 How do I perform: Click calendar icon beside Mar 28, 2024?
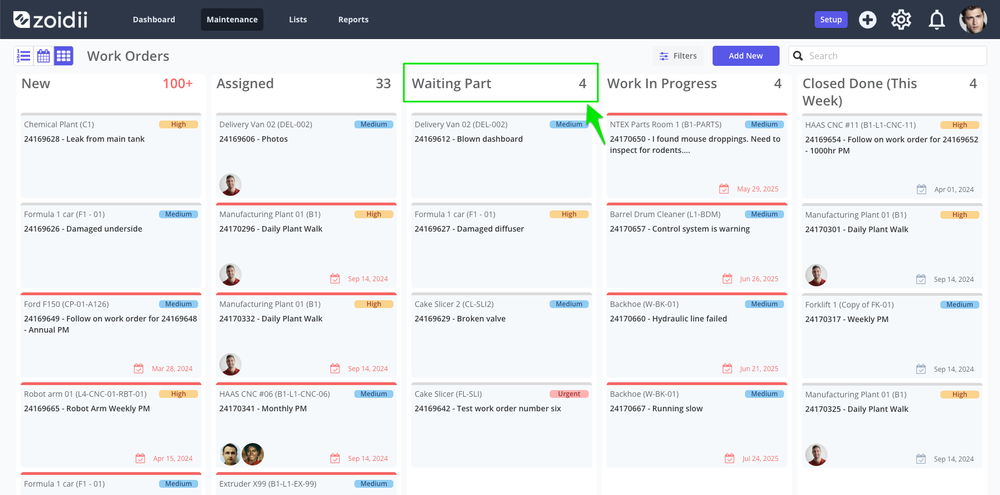138,369
